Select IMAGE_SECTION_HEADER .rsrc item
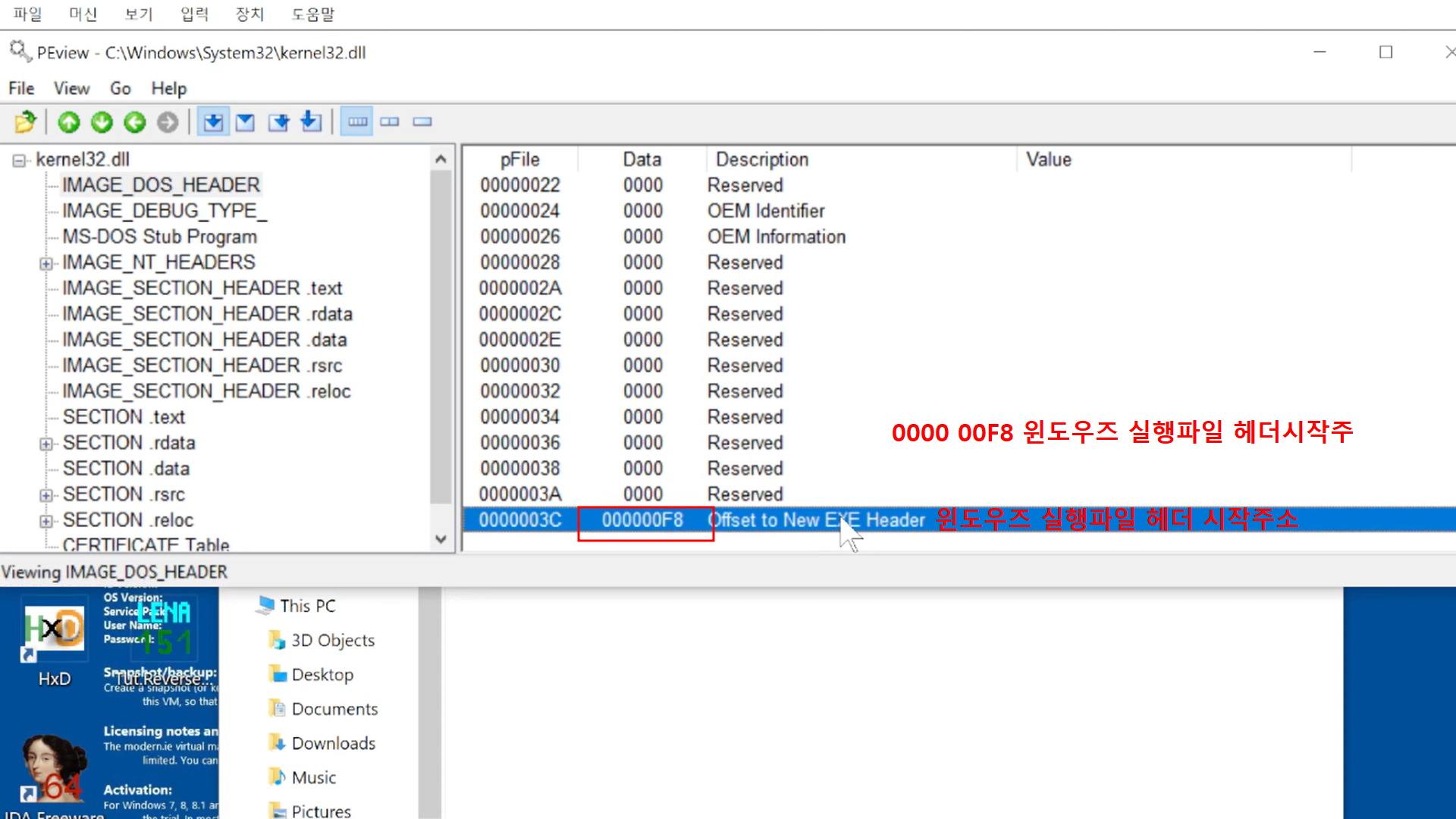Image resolution: width=1456 pixels, height=819 pixels. pos(202,366)
